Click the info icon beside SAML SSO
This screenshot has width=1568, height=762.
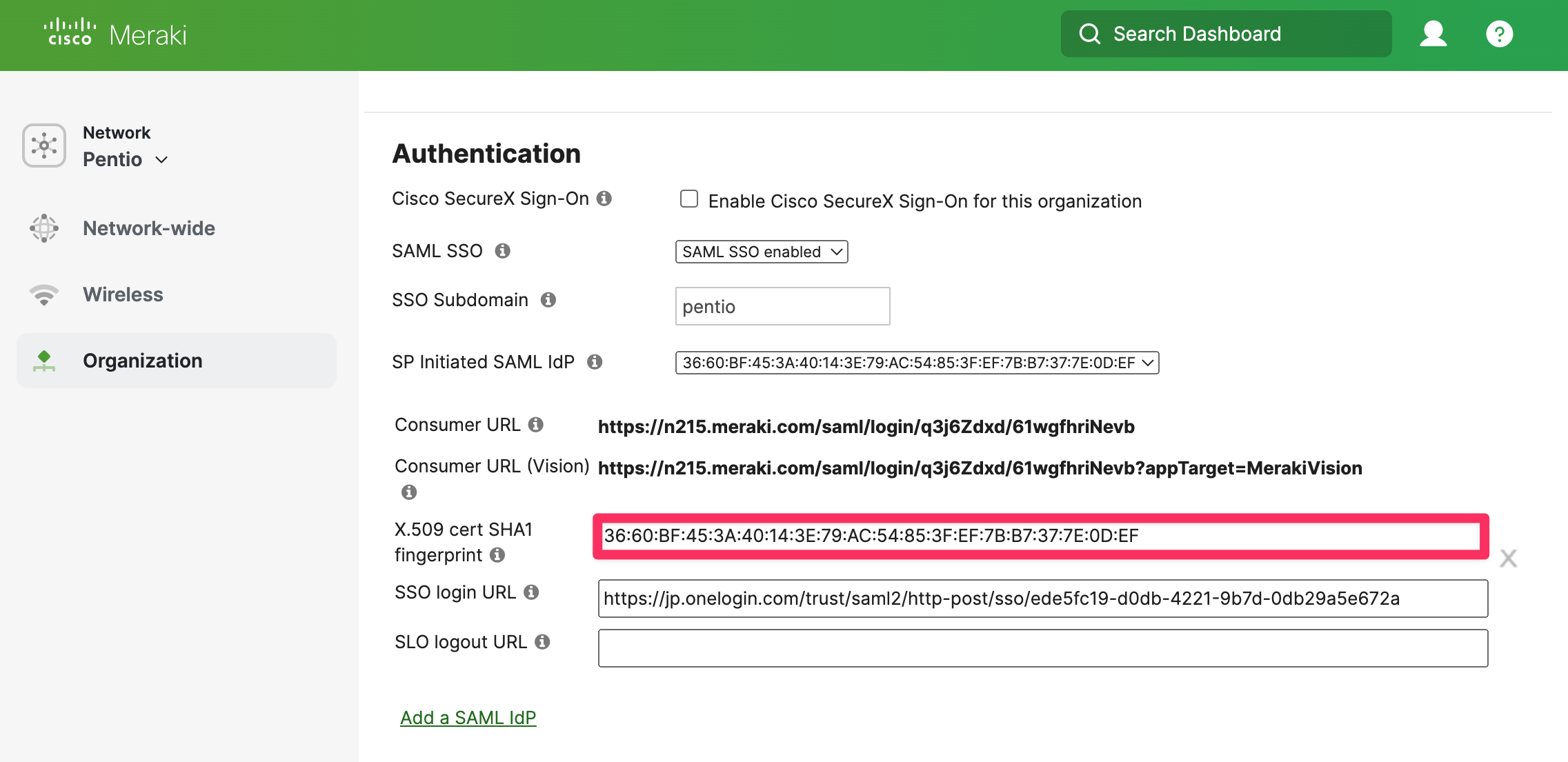click(x=503, y=251)
